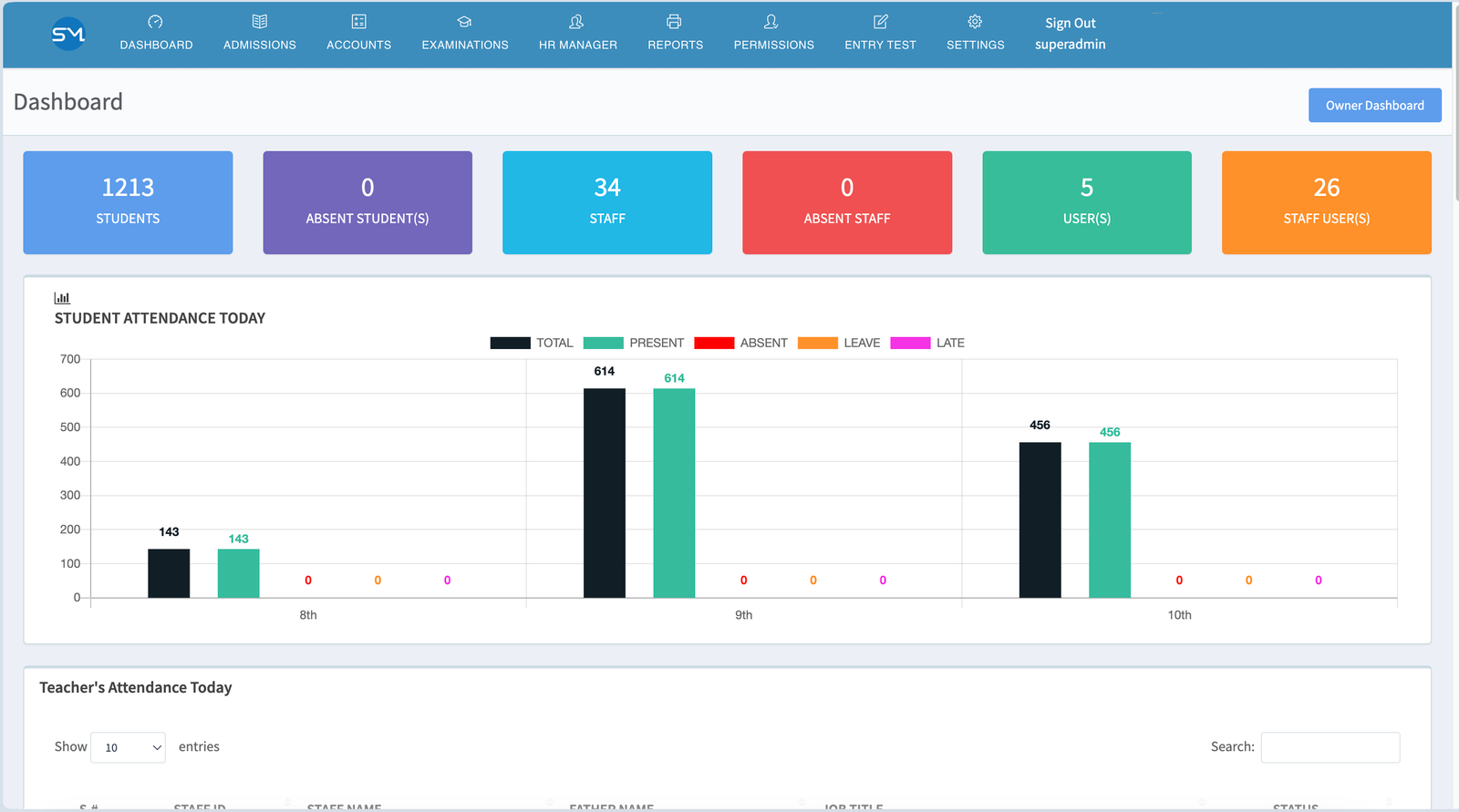Image resolution: width=1459 pixels, height=812 pixels.
Task: Open the 34 Staff card
Action: click(607, 202)
